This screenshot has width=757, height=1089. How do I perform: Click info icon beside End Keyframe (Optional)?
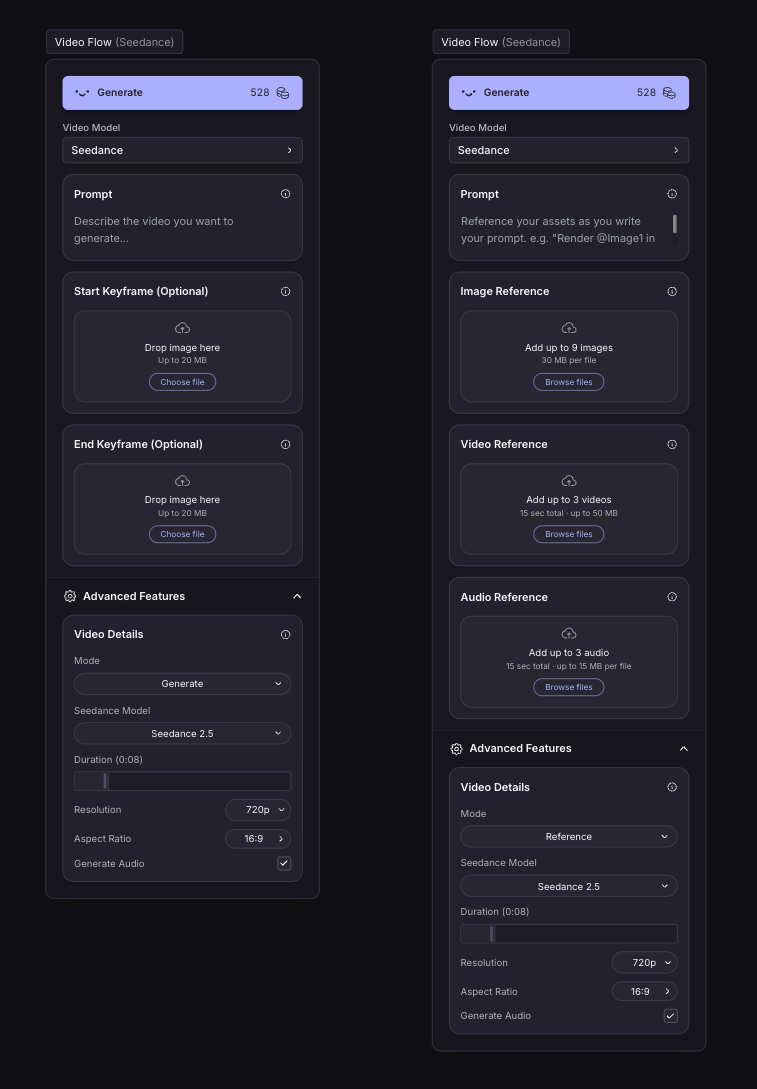[x=285, y=444]
